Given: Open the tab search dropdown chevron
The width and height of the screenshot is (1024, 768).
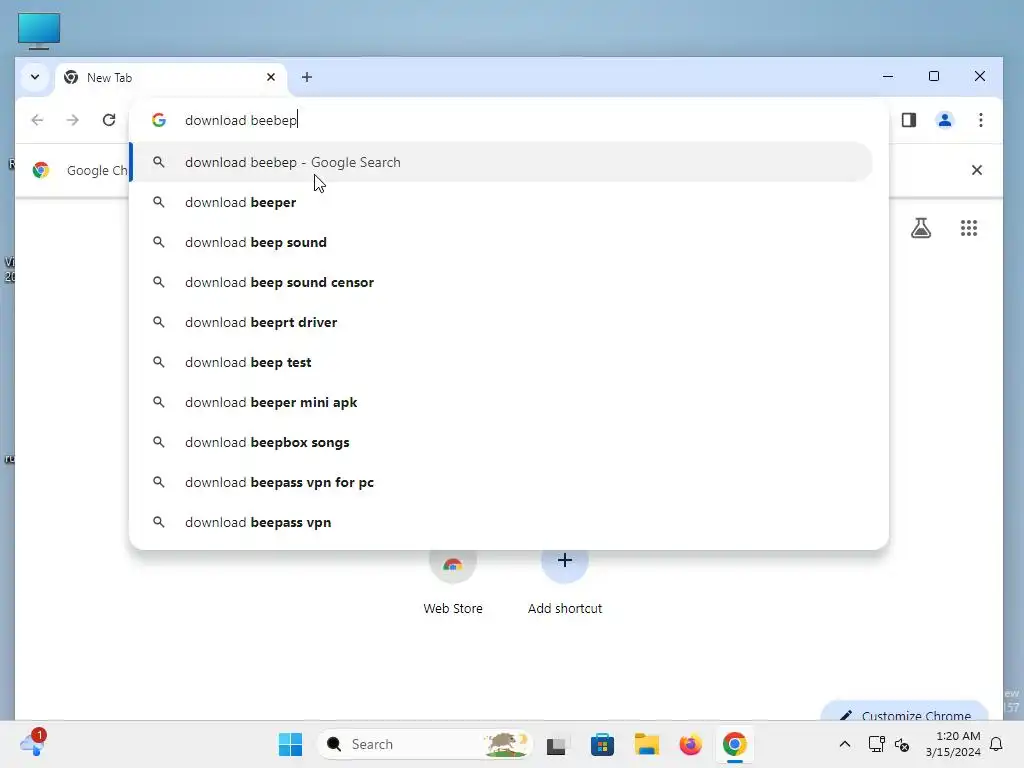Looking at the screenshot, I should point(35,77).
